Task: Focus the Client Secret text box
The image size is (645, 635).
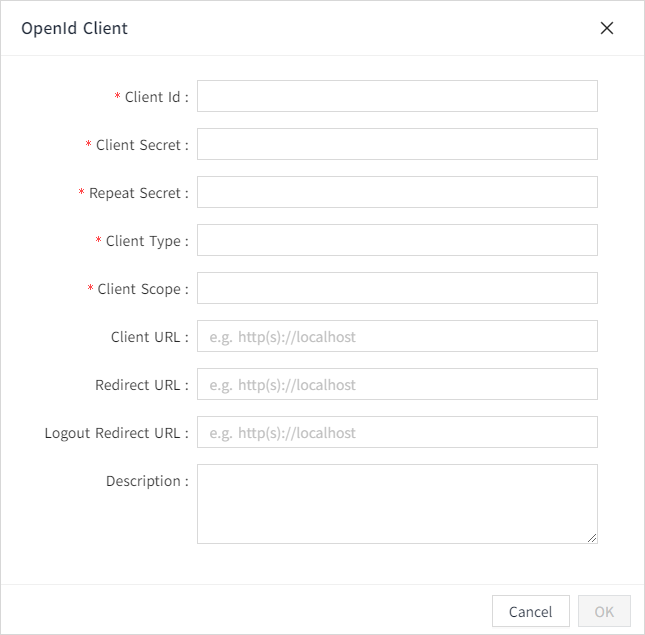Action: tap(397, 144)
